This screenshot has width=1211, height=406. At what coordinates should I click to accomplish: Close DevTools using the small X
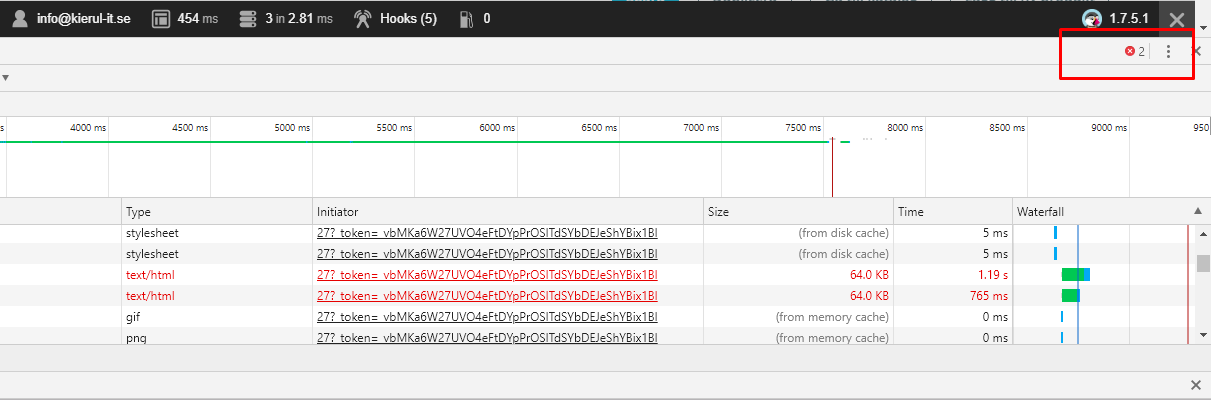[x=1197, y=50]
